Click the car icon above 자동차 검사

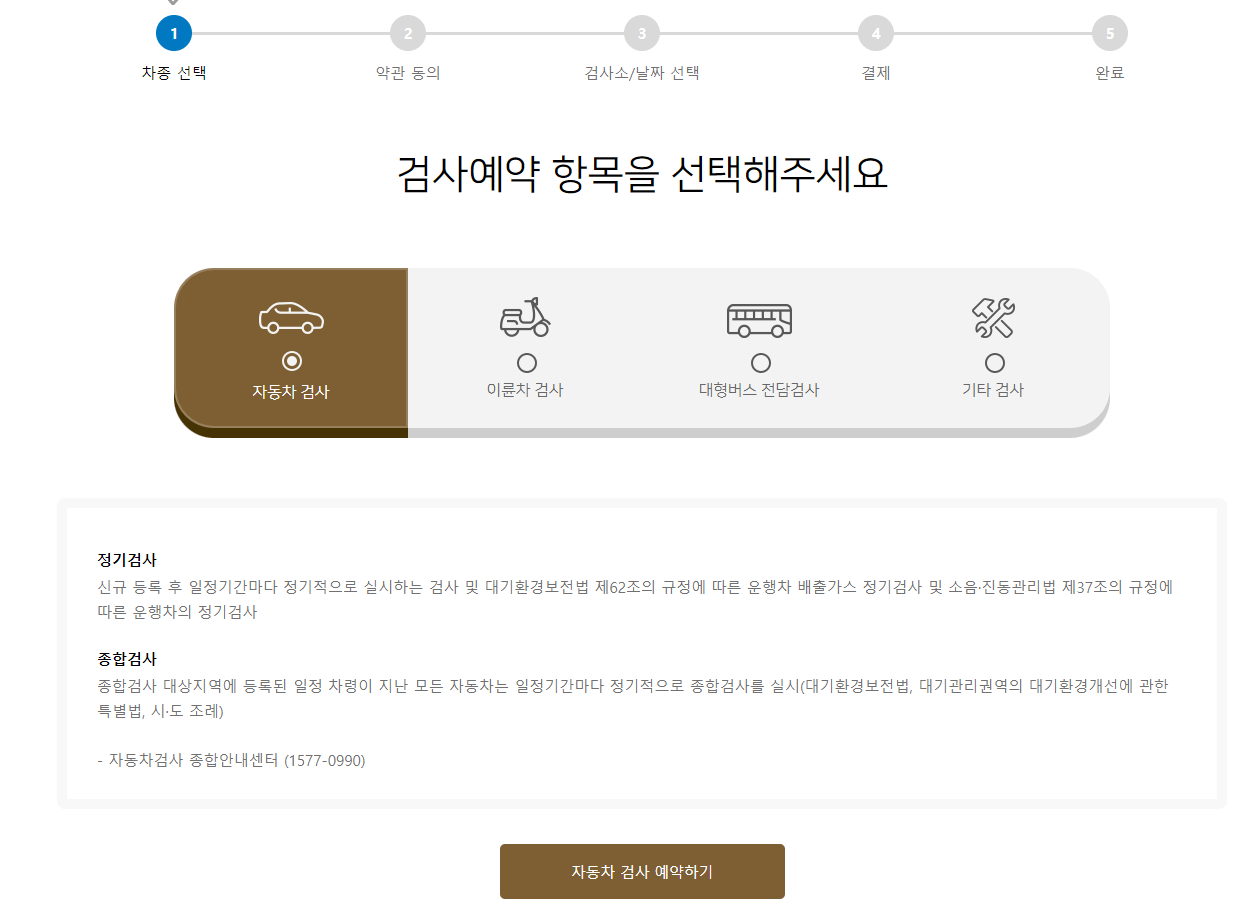coord(291,316)
